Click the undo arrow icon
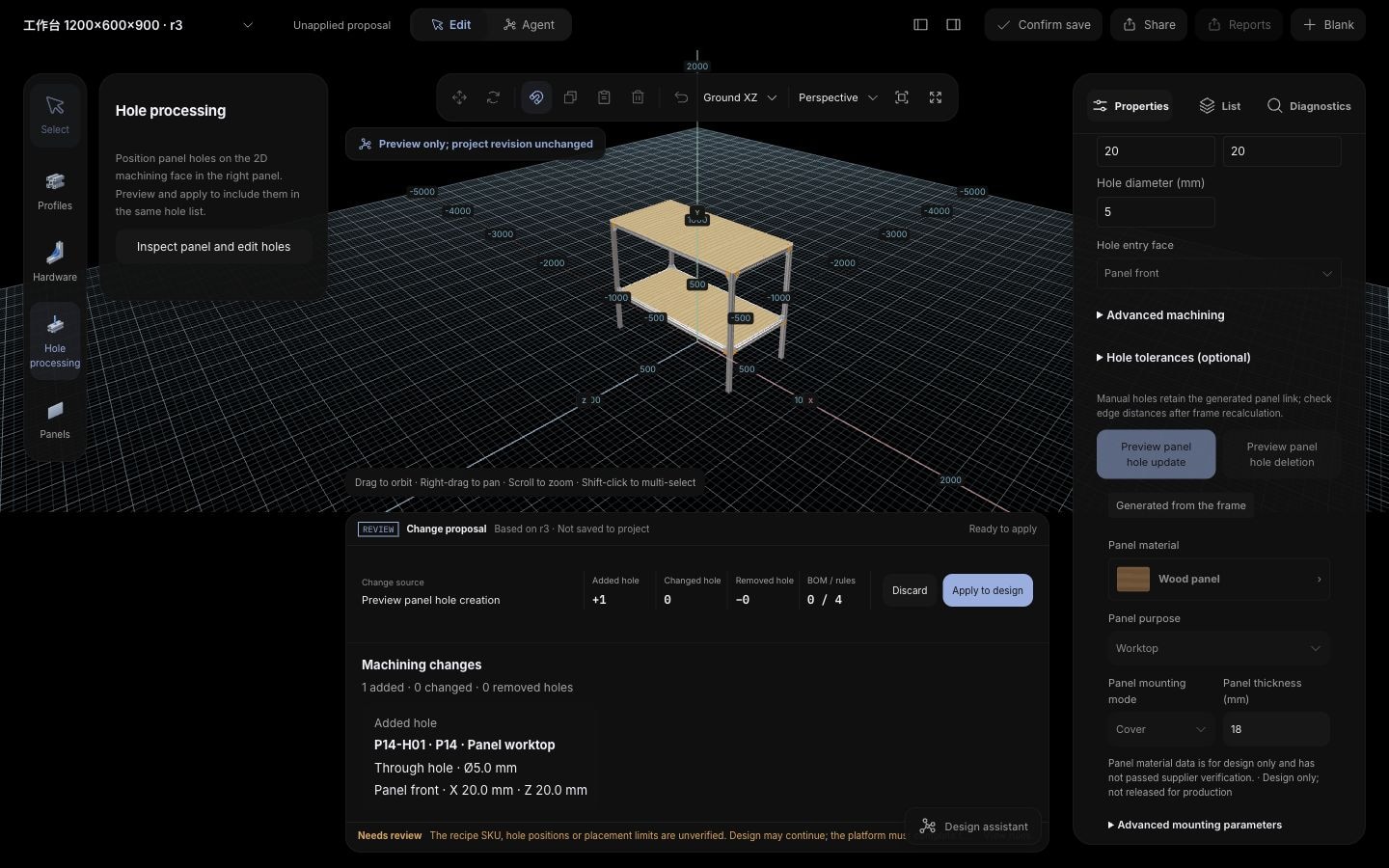Image resolution: width=1389 pixels, height=868 pixels. pyautogui.click(x=681, y=97)
